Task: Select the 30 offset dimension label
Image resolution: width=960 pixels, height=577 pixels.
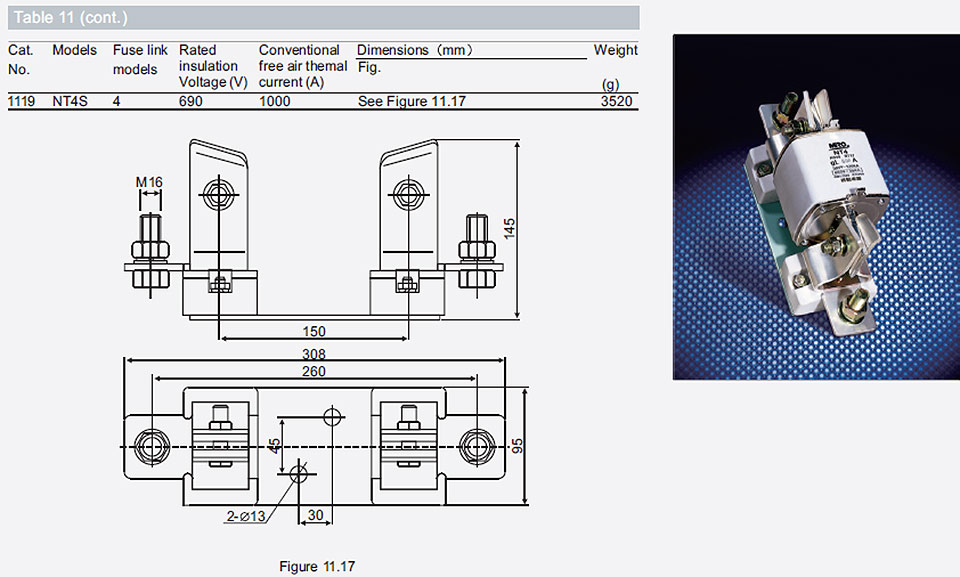Action: [x=315, y=515]
